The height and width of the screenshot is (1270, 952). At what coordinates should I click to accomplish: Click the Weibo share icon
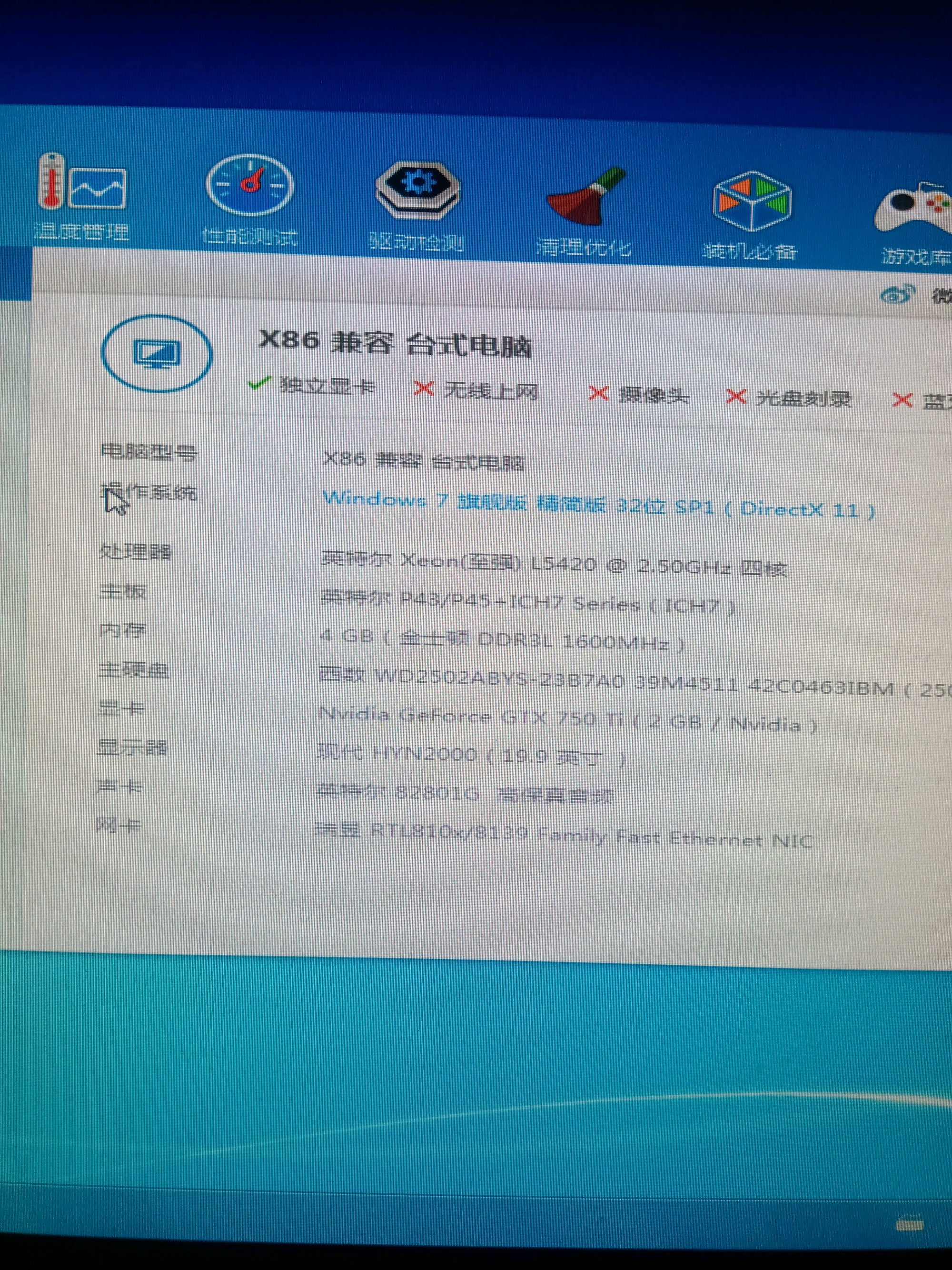click(x=897, y=295)
